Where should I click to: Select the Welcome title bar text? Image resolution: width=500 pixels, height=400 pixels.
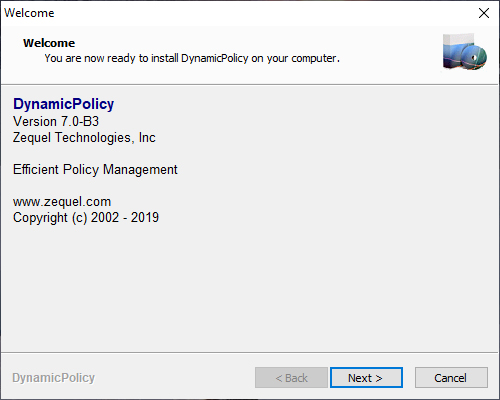(29, 13)
